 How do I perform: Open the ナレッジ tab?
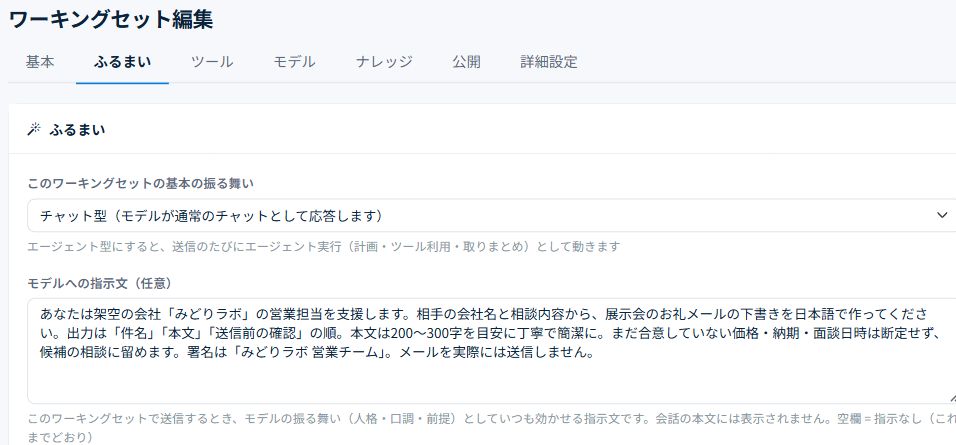pos(384,62)
